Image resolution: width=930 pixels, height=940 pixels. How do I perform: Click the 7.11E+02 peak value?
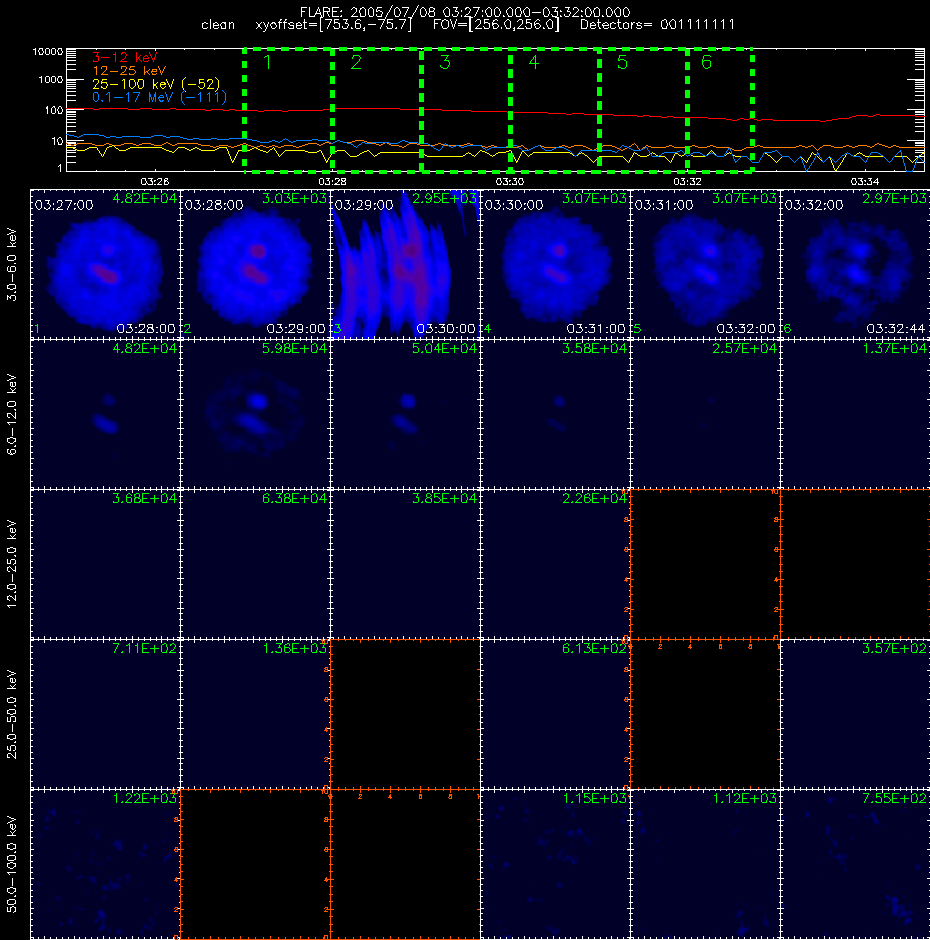pyautogui.click(x=145, y=648)
